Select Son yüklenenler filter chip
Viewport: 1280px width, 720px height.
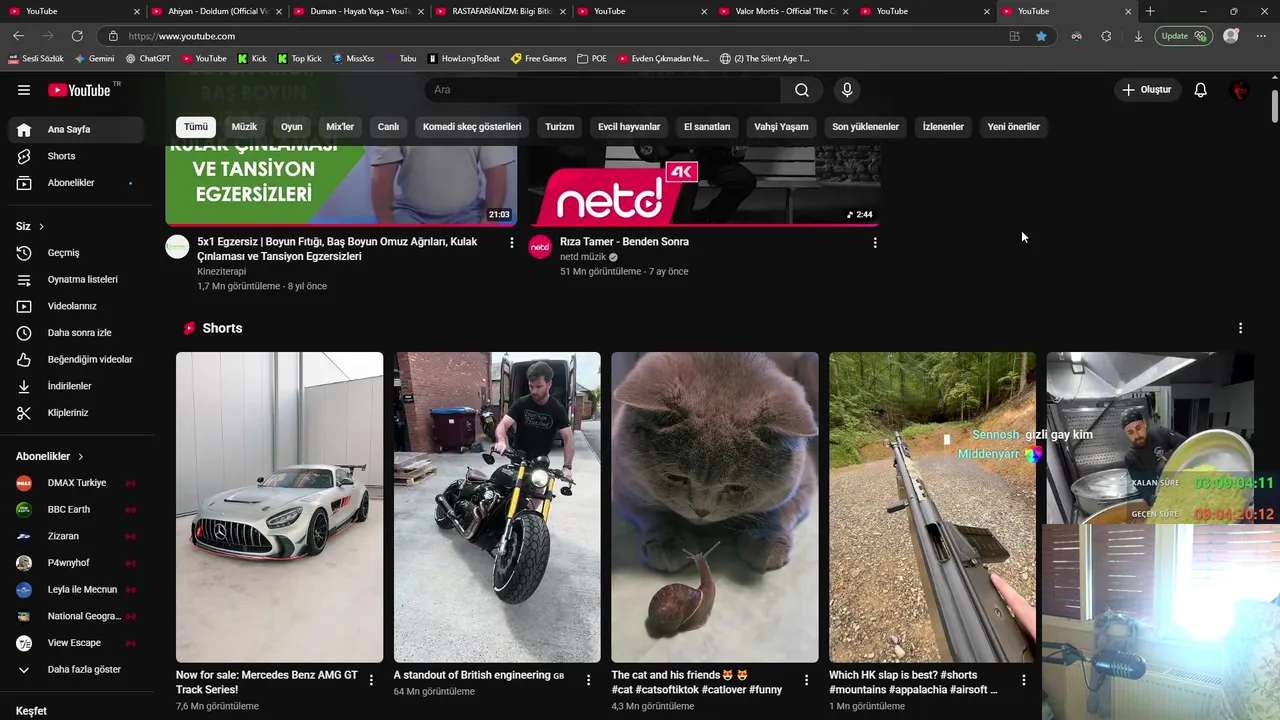(866, 127)
